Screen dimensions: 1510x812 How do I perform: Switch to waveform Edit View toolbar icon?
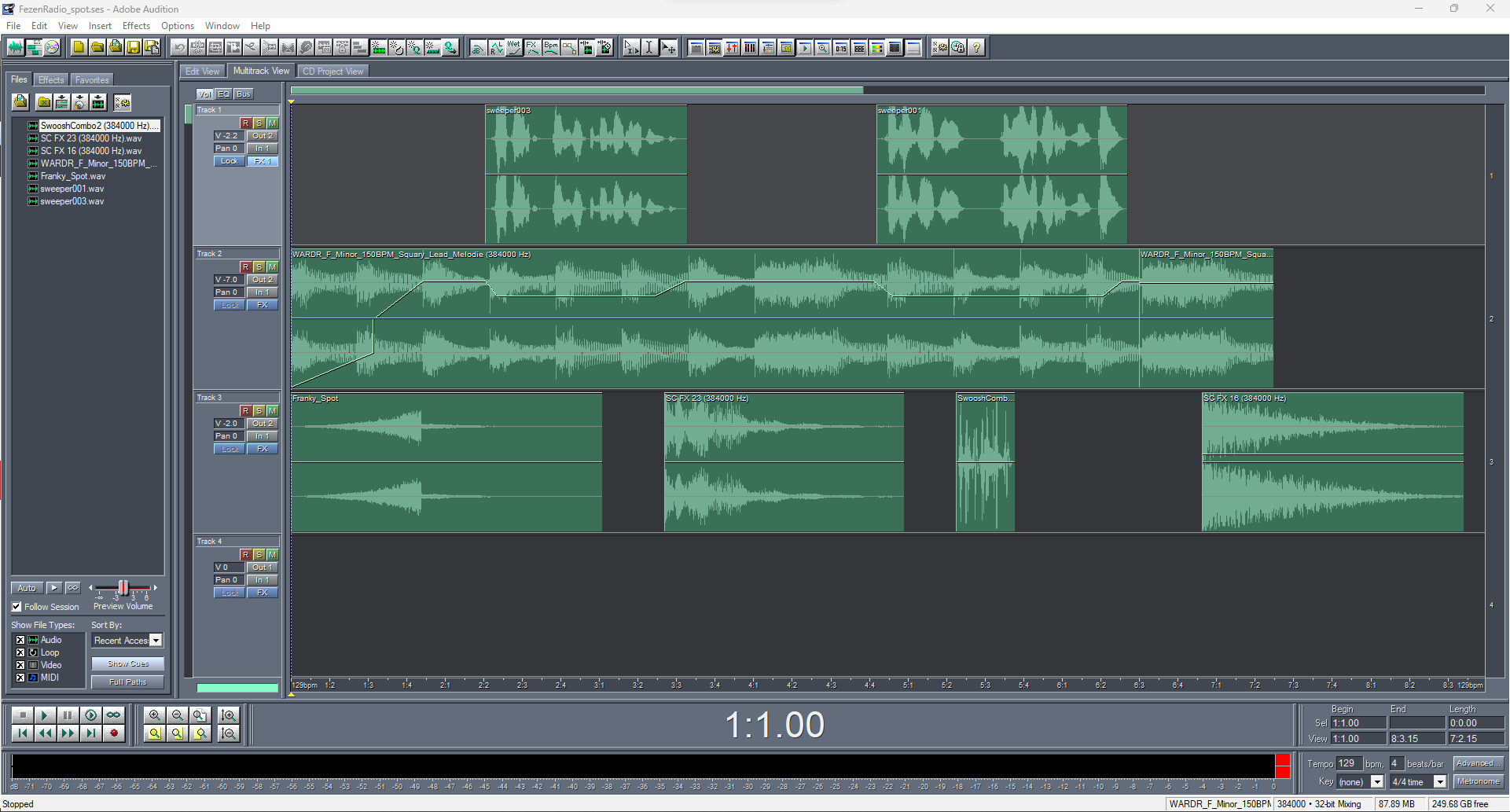[16, 47]
